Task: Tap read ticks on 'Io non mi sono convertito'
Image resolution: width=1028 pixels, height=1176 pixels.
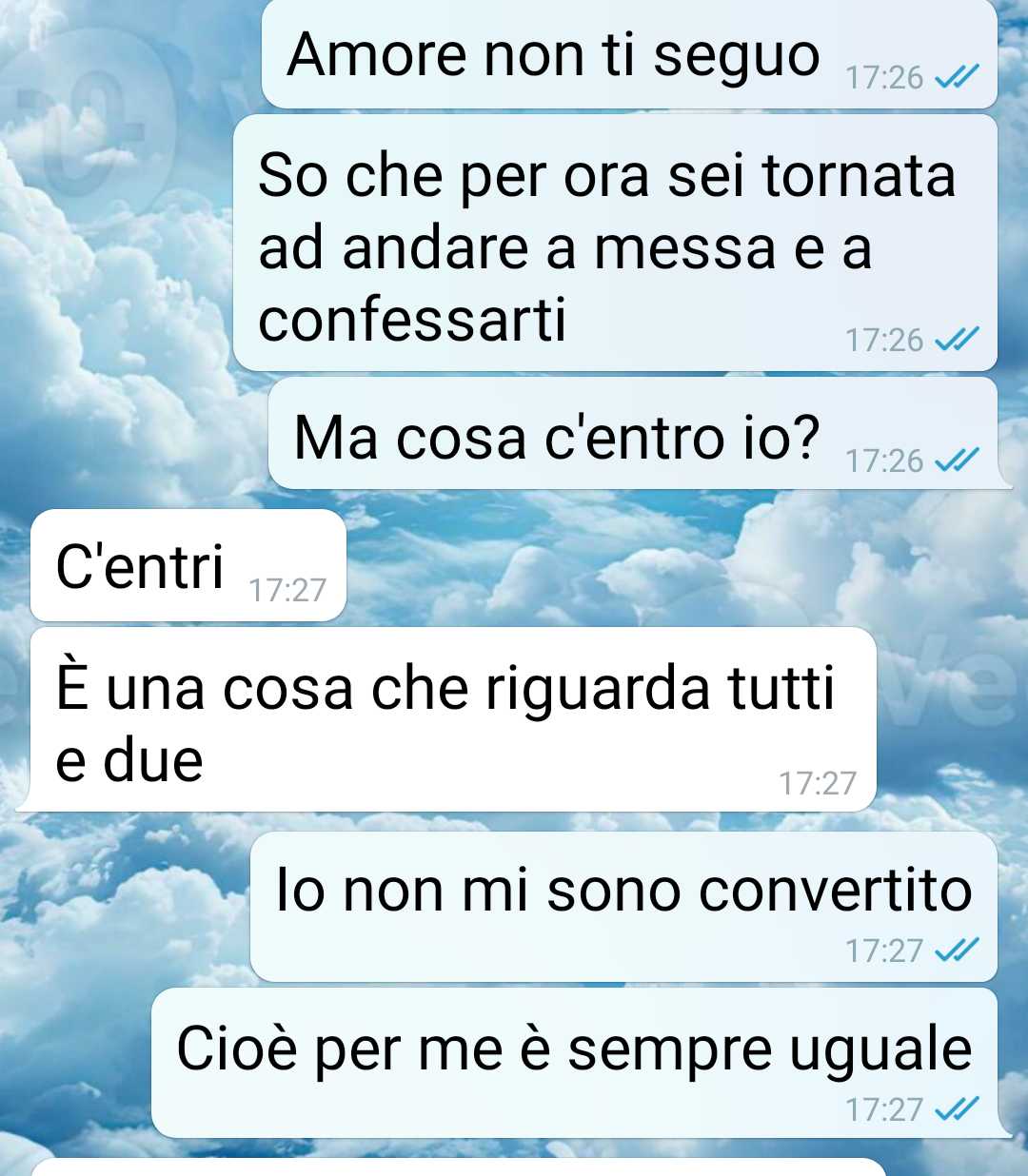Action: pyautogui.click(x=956, y=951)
